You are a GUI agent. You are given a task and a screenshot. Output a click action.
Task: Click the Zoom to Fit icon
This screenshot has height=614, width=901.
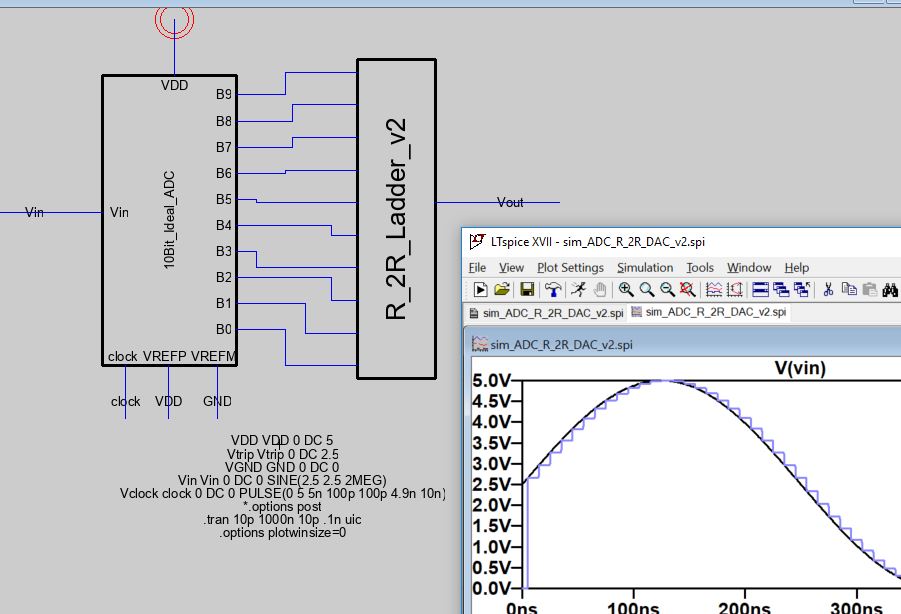click(x=688, y=290)
